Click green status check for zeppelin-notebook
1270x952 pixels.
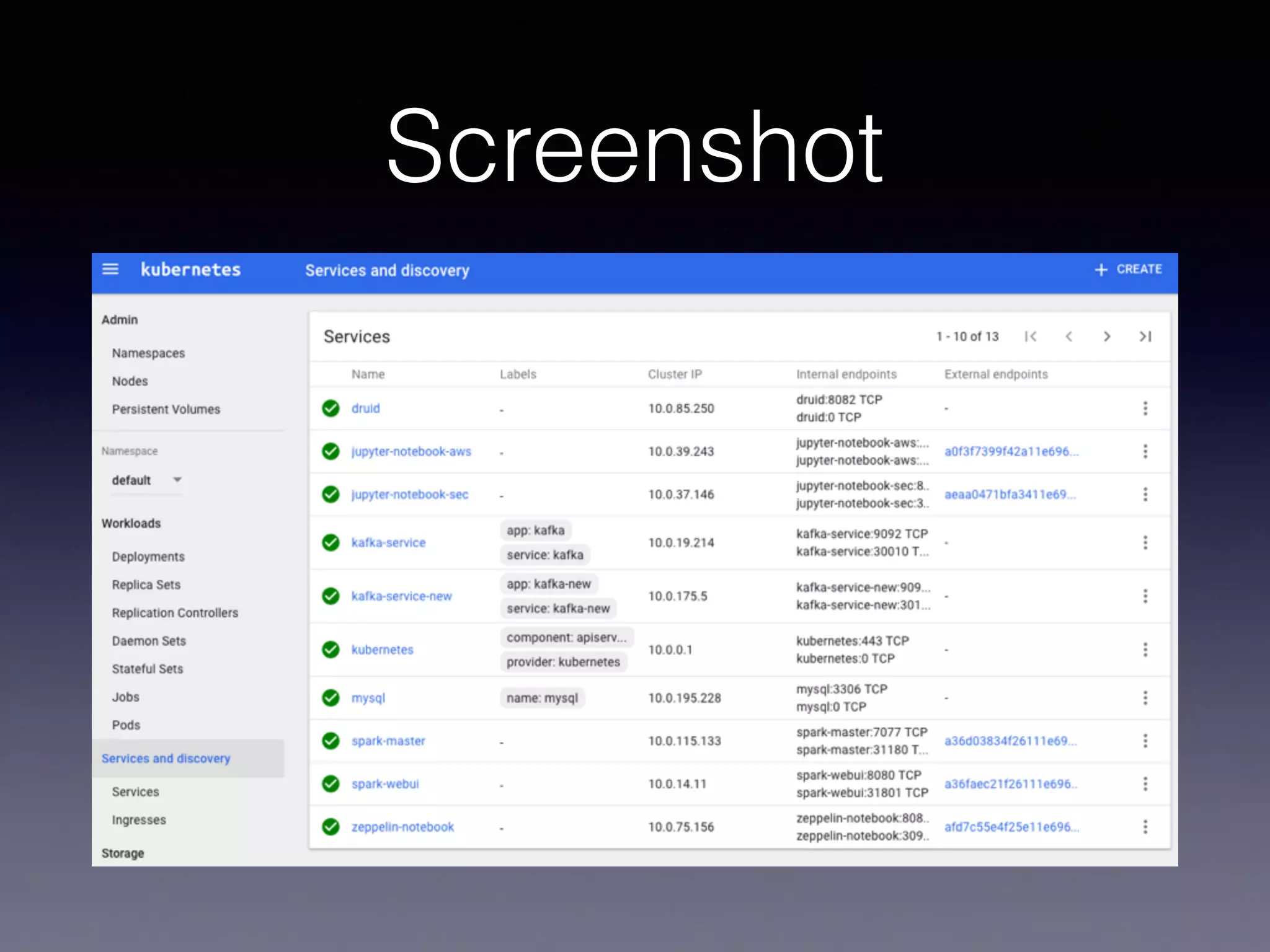point(331,827)
